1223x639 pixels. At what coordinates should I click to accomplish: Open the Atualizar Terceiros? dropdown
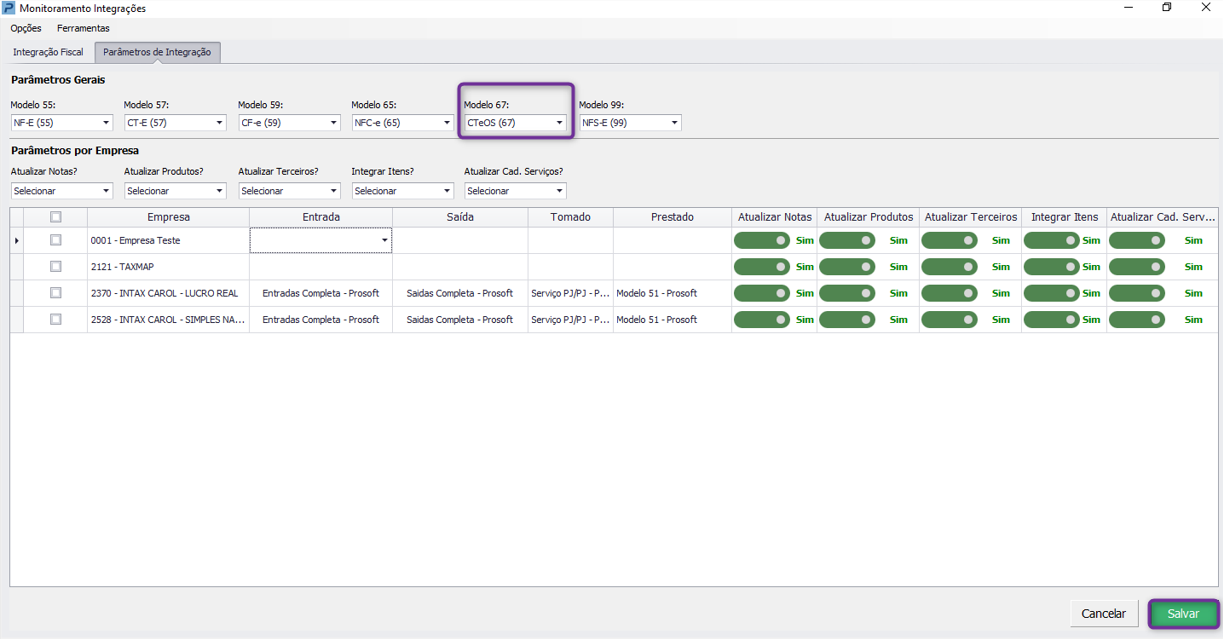point(289,191)
